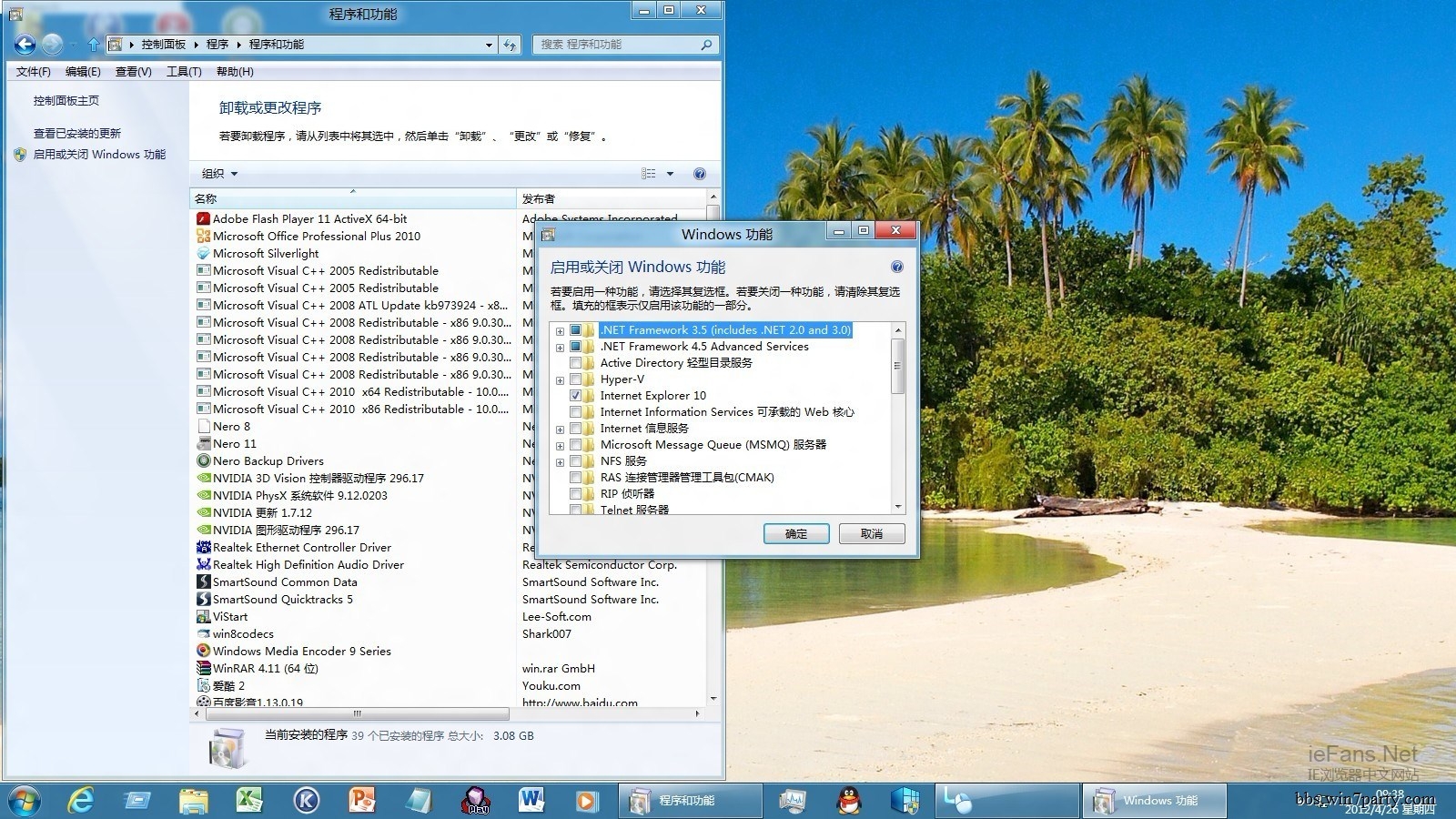1456x819 pixels.
Task: Launch Excel from the taskbar
Action: [249, 800]
